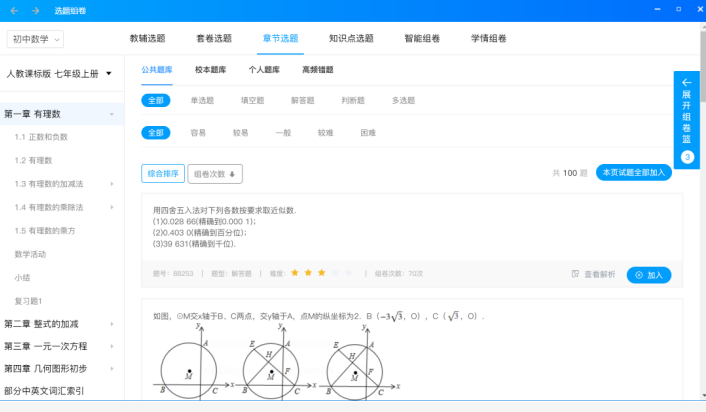Click the vertical scrollbar on right edge
The height and width of the screenshot is (412, 706).
point(703,211)
